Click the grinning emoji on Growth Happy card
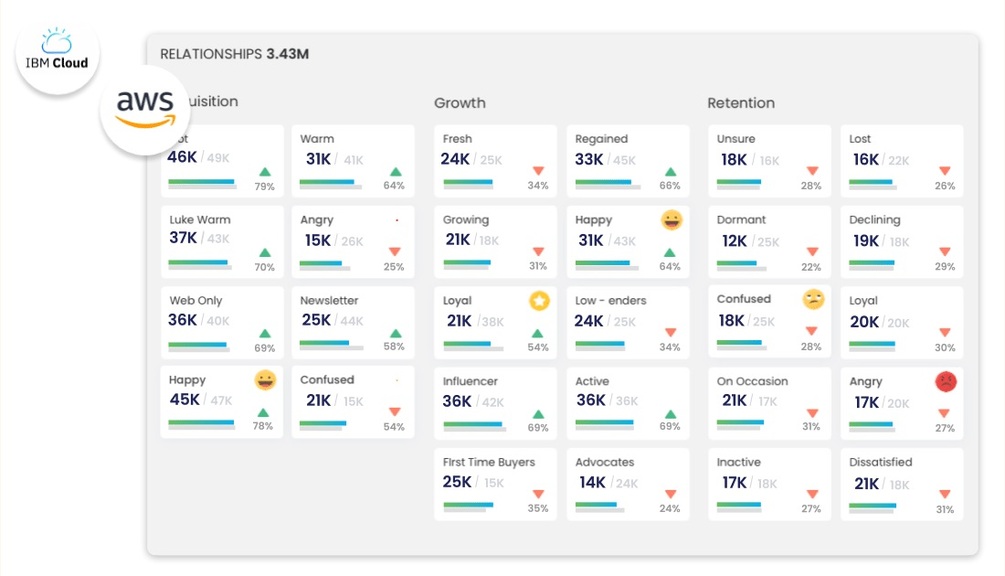1005x576 pixels. point(672,220)
